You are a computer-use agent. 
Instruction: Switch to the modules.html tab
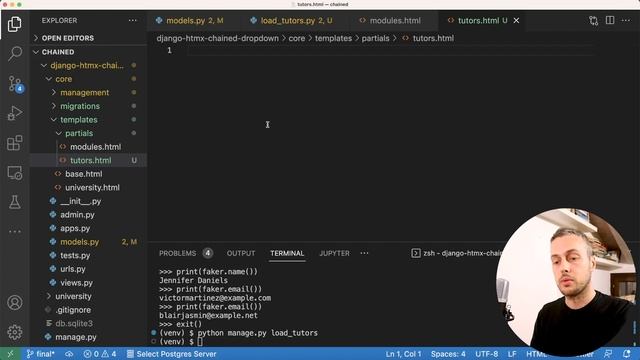click(390, 20)
